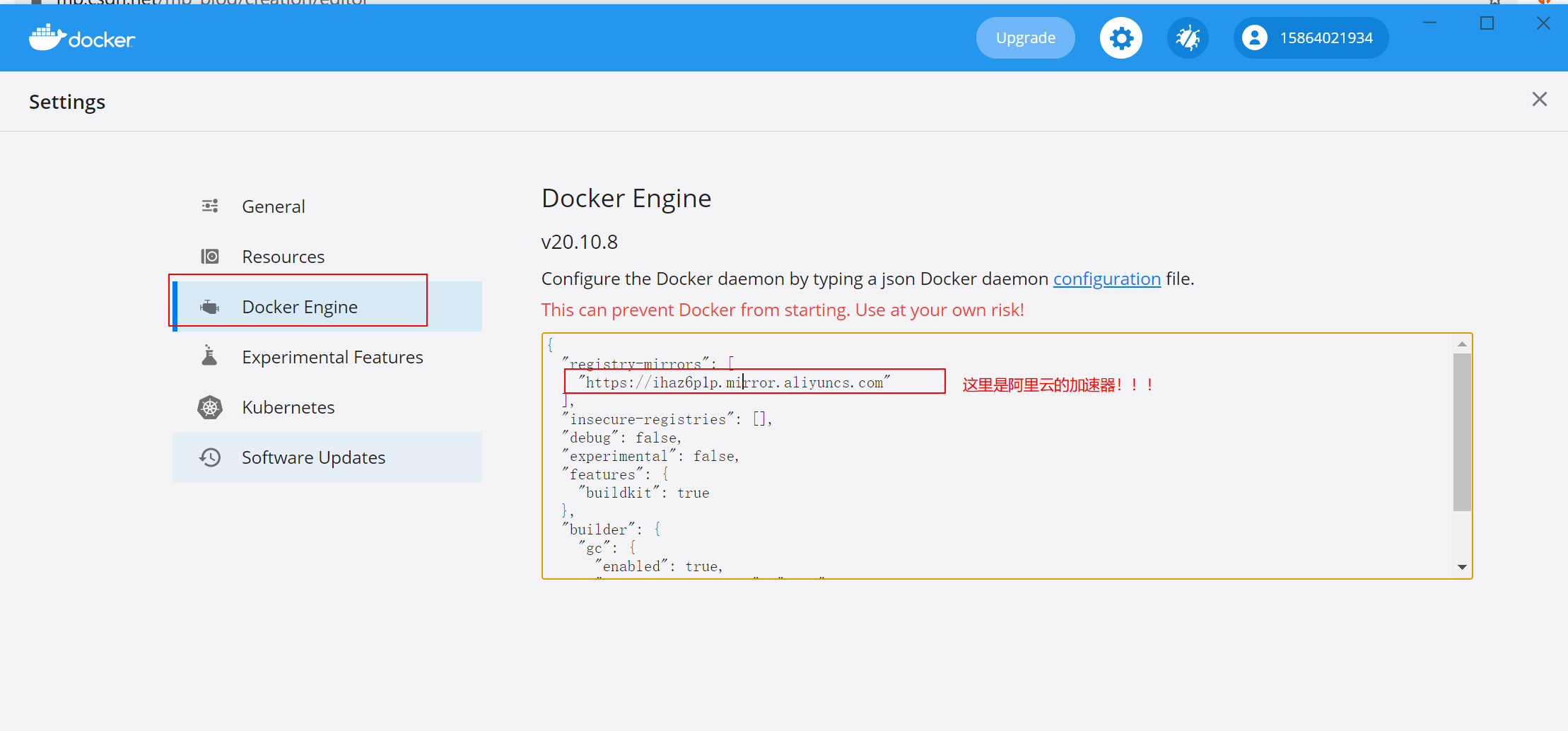Click the scrollbar down arrow
The image size is (1568, 731).
tap(1461, 566)
